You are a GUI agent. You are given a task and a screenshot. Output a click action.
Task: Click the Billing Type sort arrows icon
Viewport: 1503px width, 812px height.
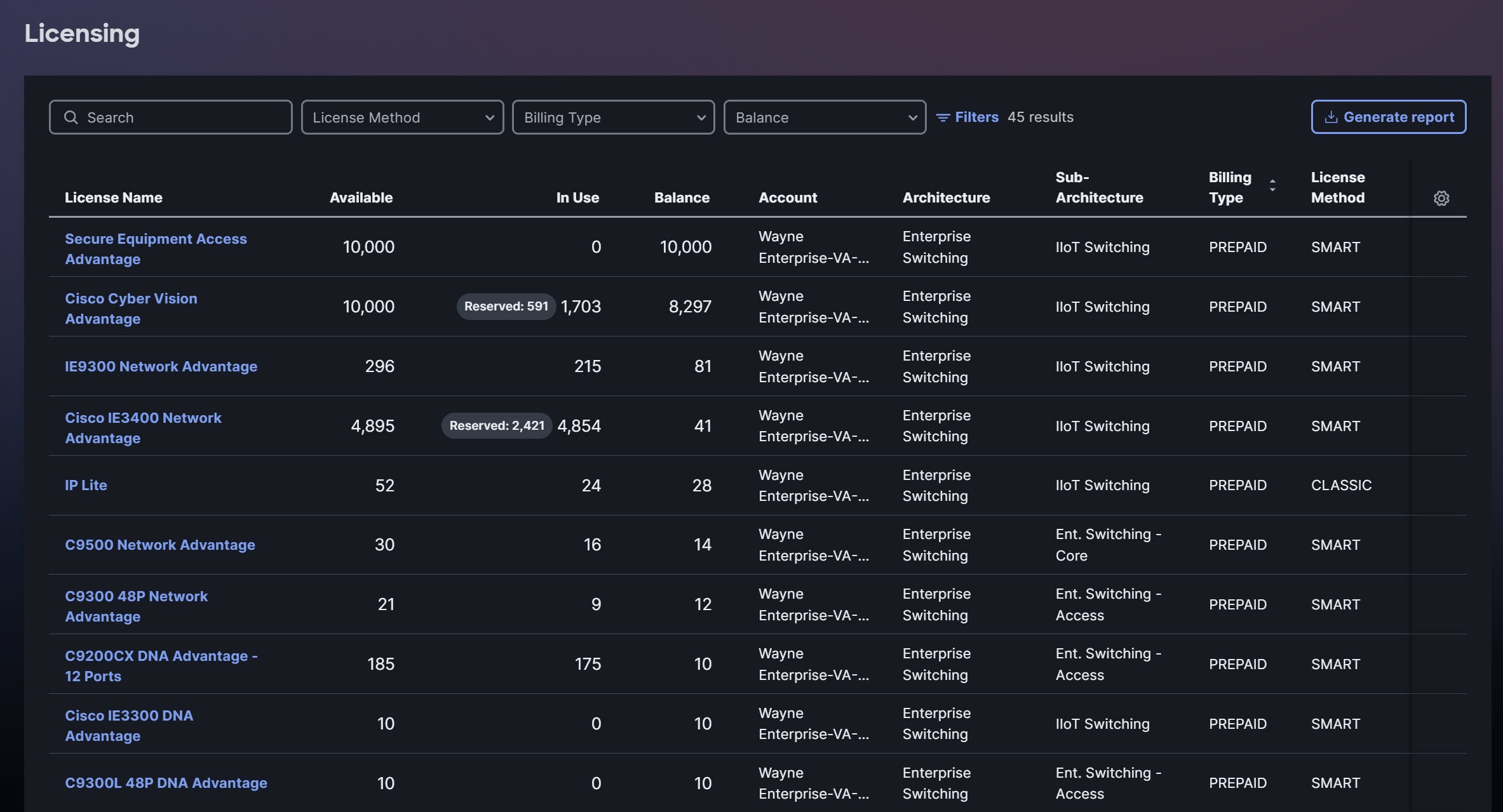point(1272,185)
